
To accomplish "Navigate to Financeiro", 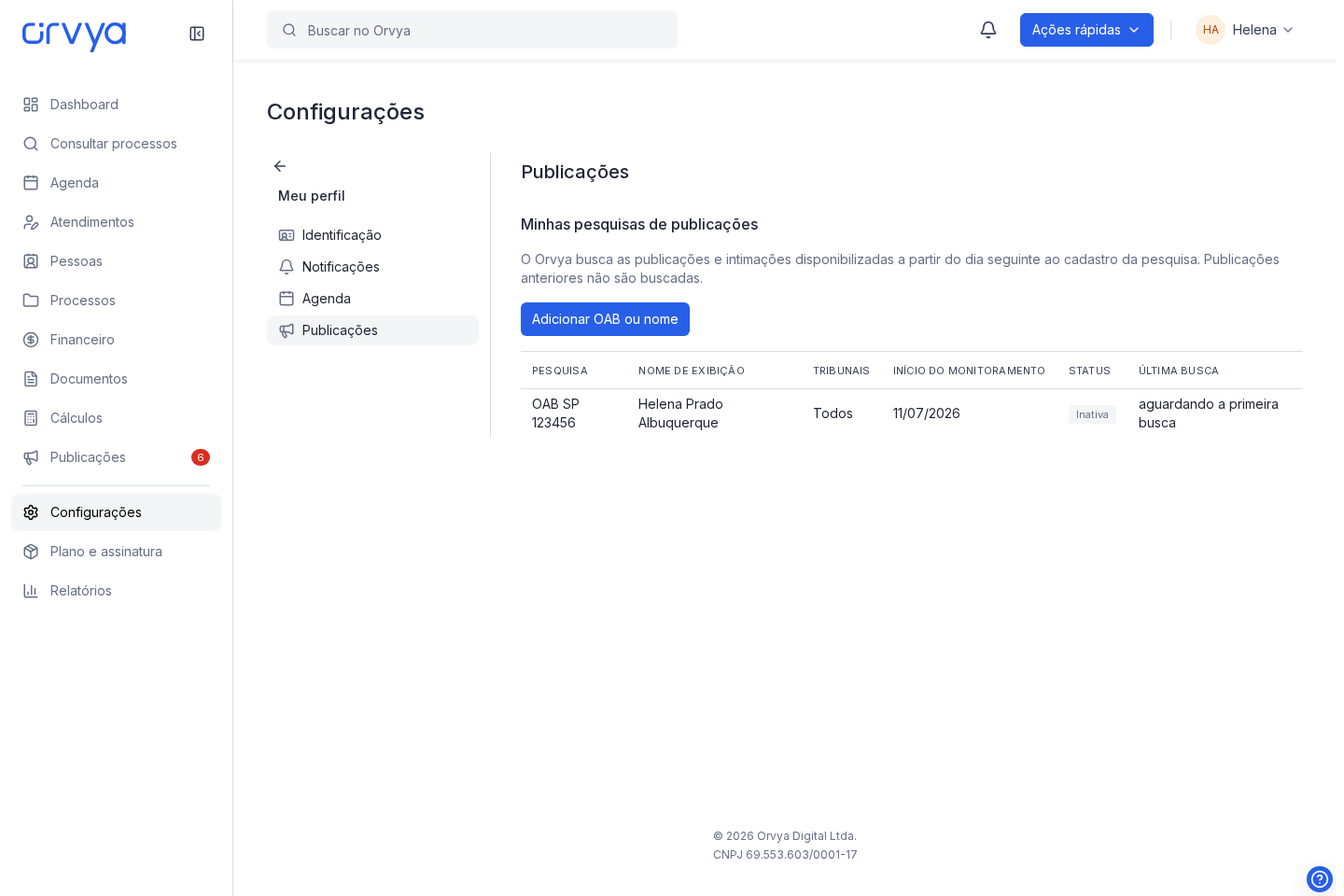I will 116,340.
